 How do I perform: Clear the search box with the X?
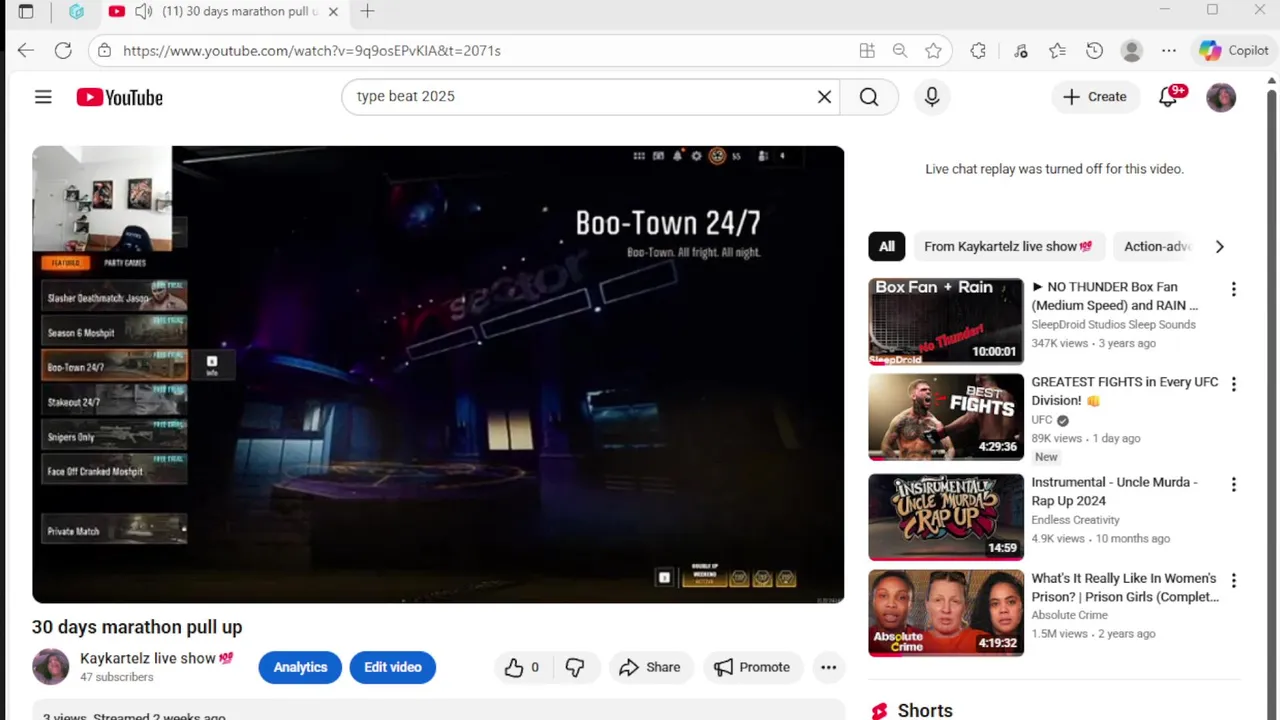point(824,97)
